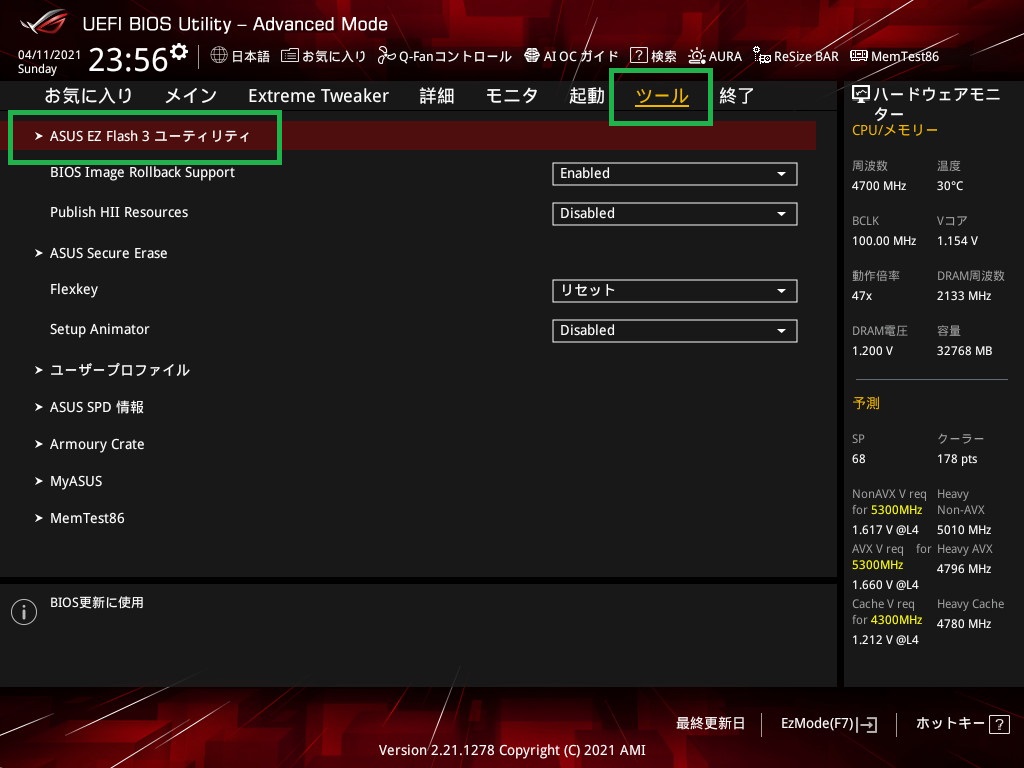Screen dimensions: 1024x768
Task: Click the search question mark icon
Action: (638, 56)
